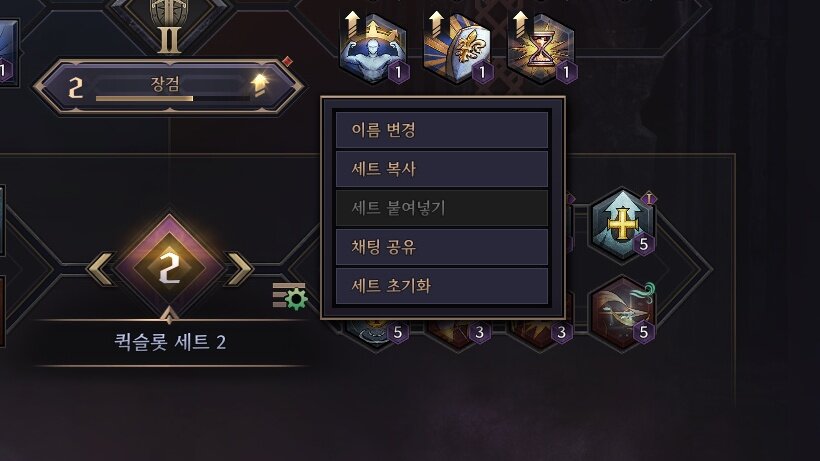Switch to next quick slot set
Image resolution: width=820 pixels, height=461 pixels.
238,269
